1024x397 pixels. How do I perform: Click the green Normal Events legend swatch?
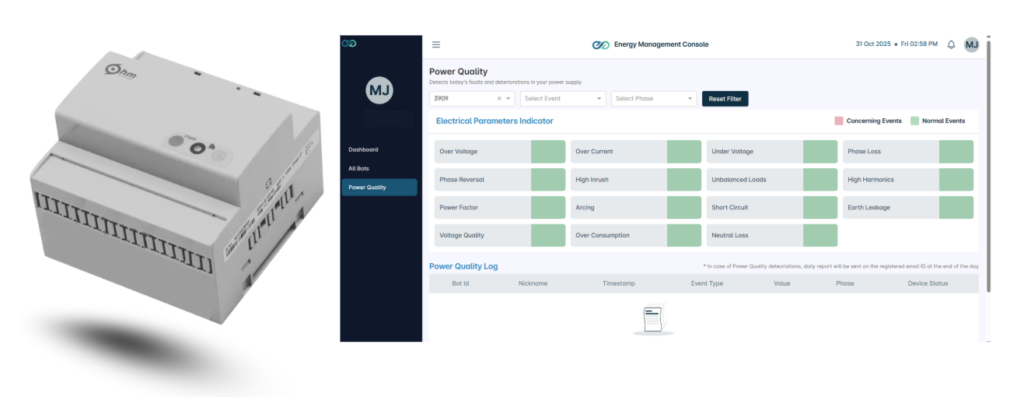coord(914,121)
